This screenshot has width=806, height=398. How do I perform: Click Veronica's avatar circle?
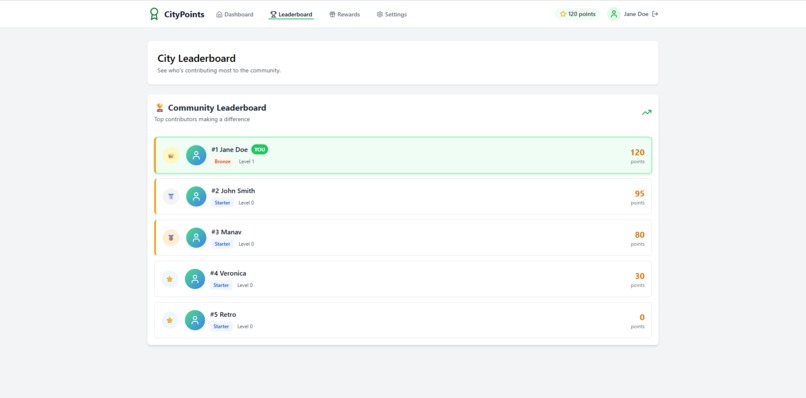pyautogui.click(x=195, y=279)
